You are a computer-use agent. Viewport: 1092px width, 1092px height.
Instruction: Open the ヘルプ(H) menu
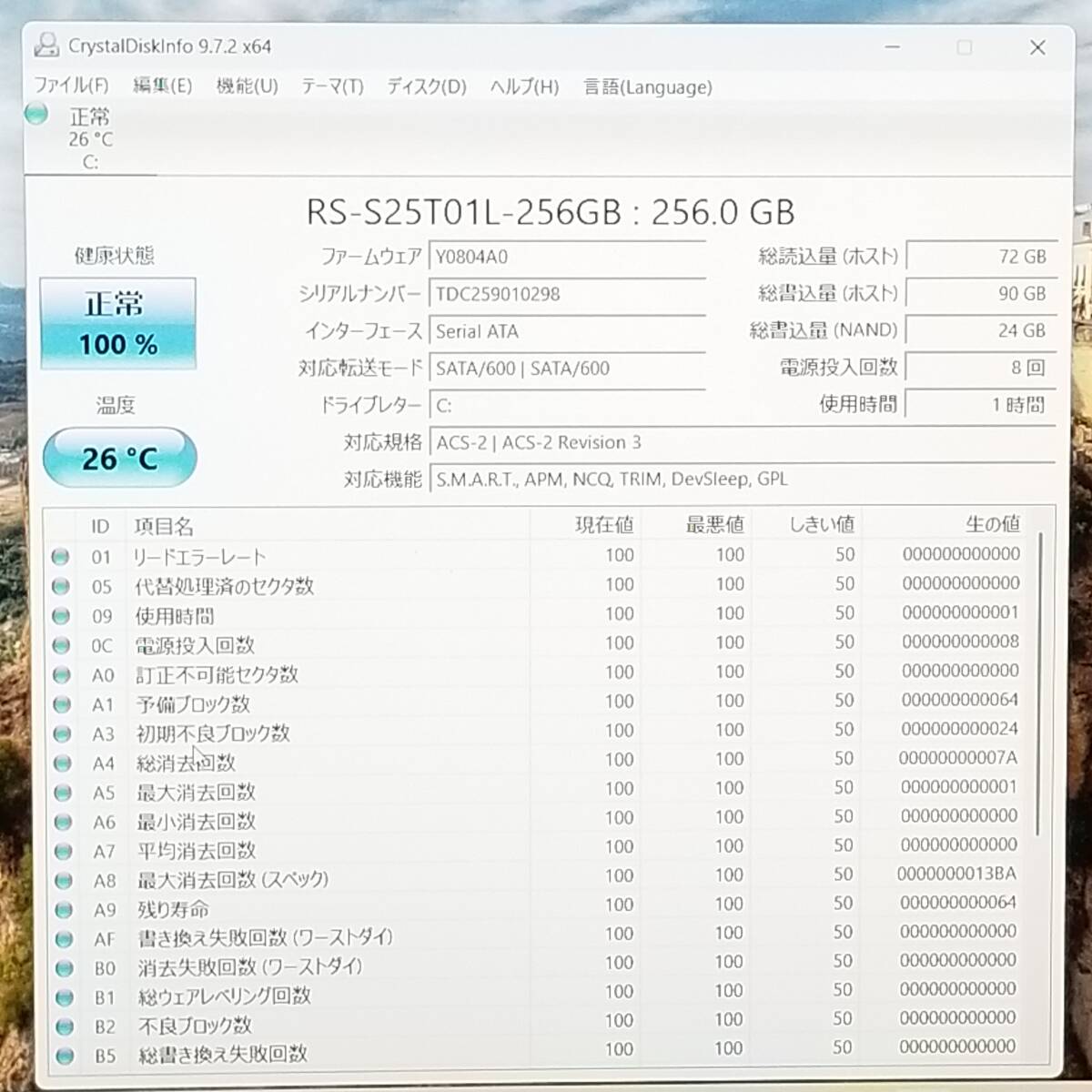point(524,87)
